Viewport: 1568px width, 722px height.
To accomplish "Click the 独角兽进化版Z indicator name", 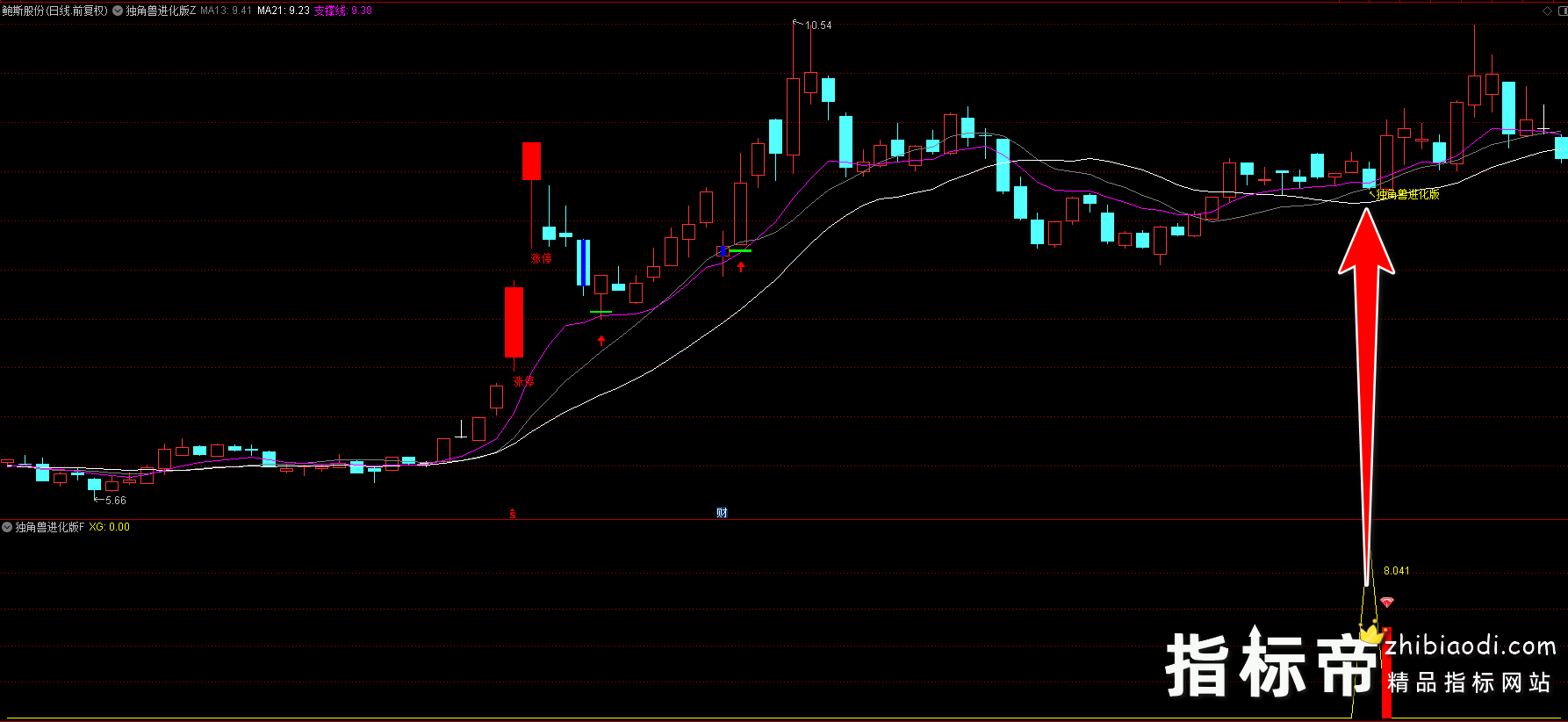I will click(161, 11).
